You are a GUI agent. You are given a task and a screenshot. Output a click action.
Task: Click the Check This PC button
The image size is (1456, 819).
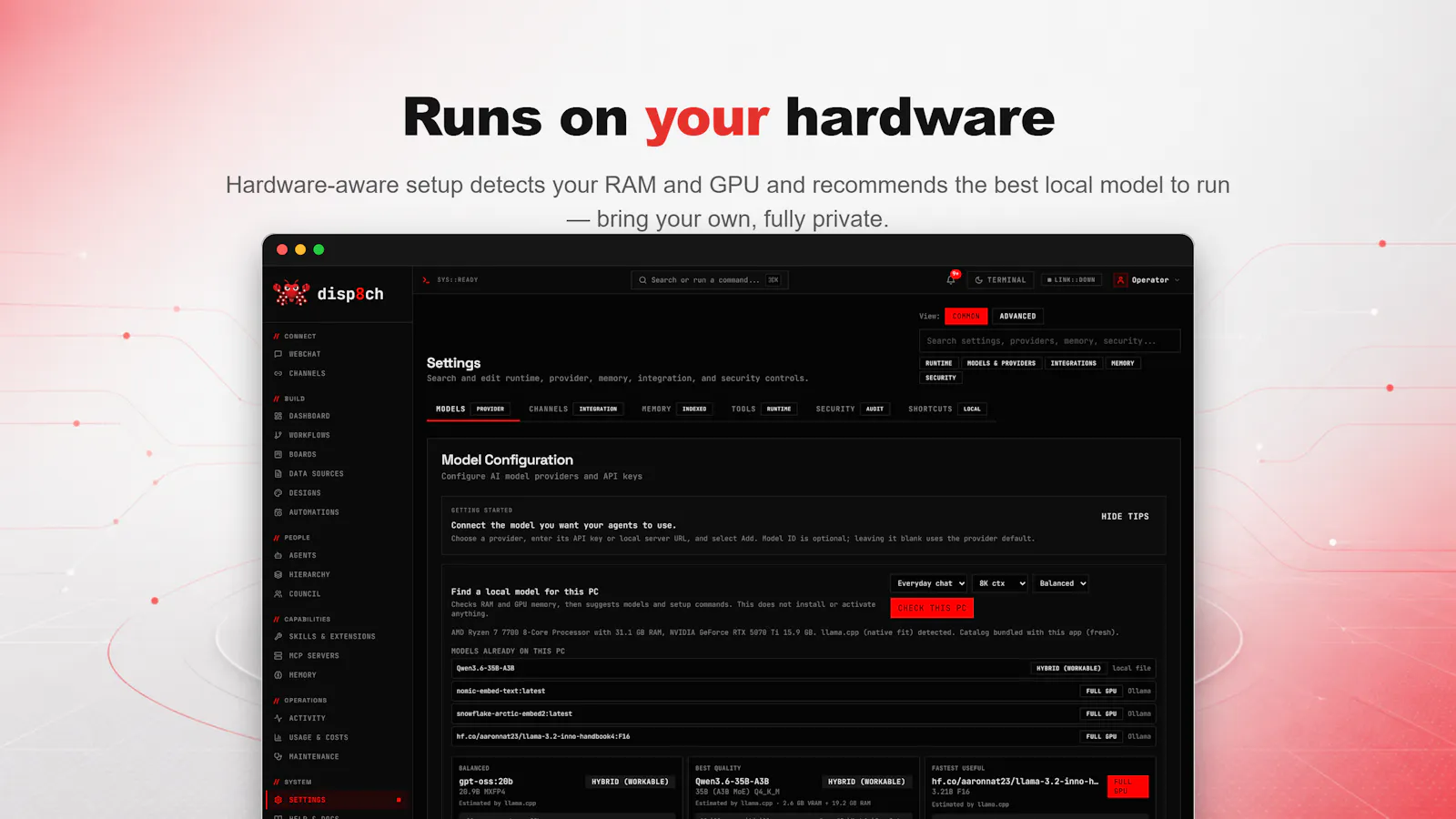932,608
